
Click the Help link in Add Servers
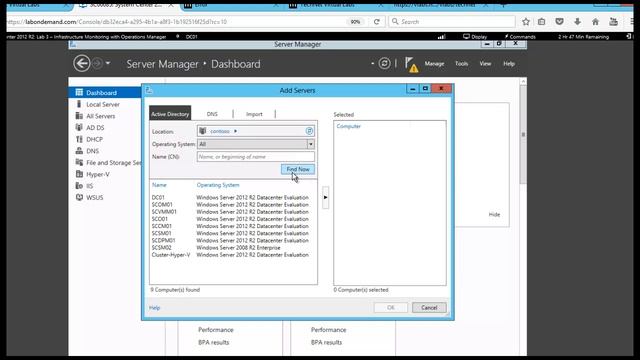tap(155, 308)
